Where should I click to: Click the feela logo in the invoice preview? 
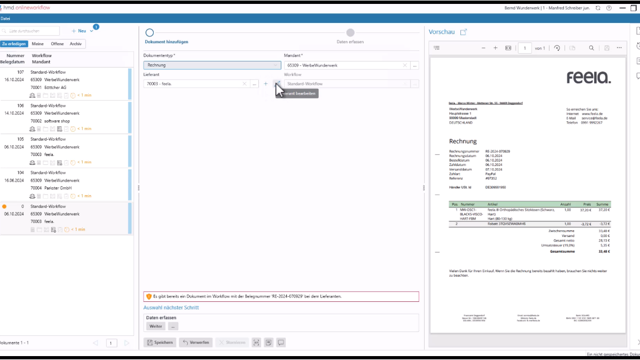[x=589, y=78]
